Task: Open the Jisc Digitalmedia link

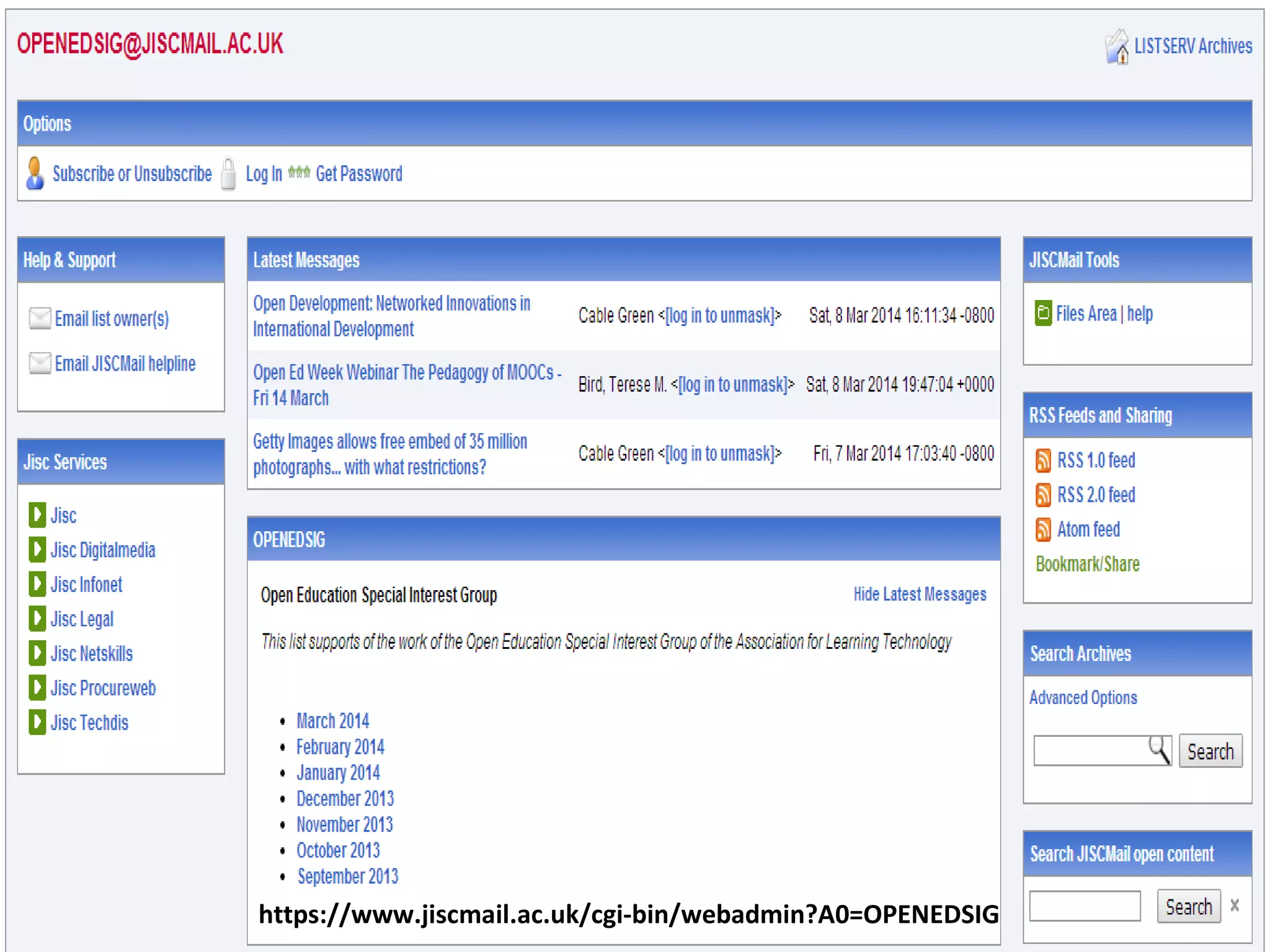Action: coord(103,550)
